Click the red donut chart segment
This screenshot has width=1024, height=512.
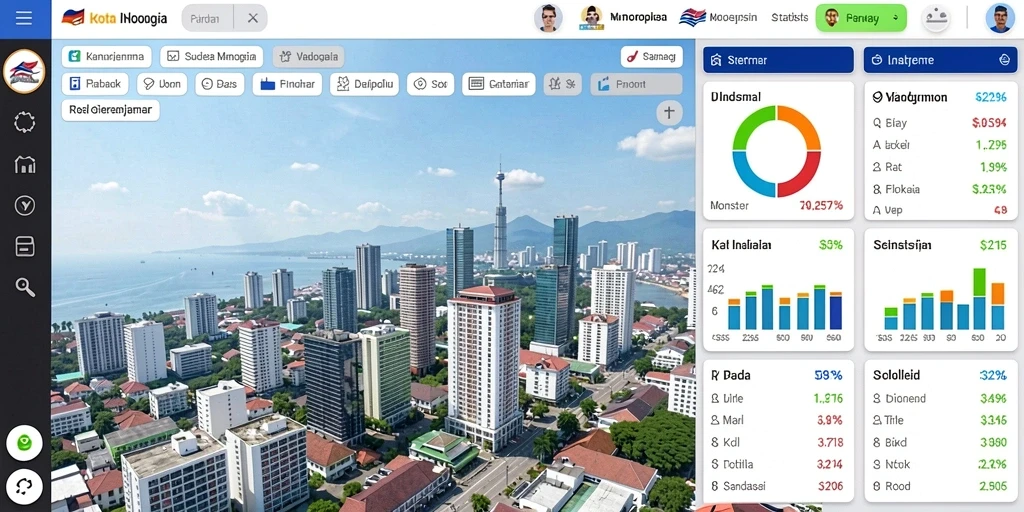(804, 178)
